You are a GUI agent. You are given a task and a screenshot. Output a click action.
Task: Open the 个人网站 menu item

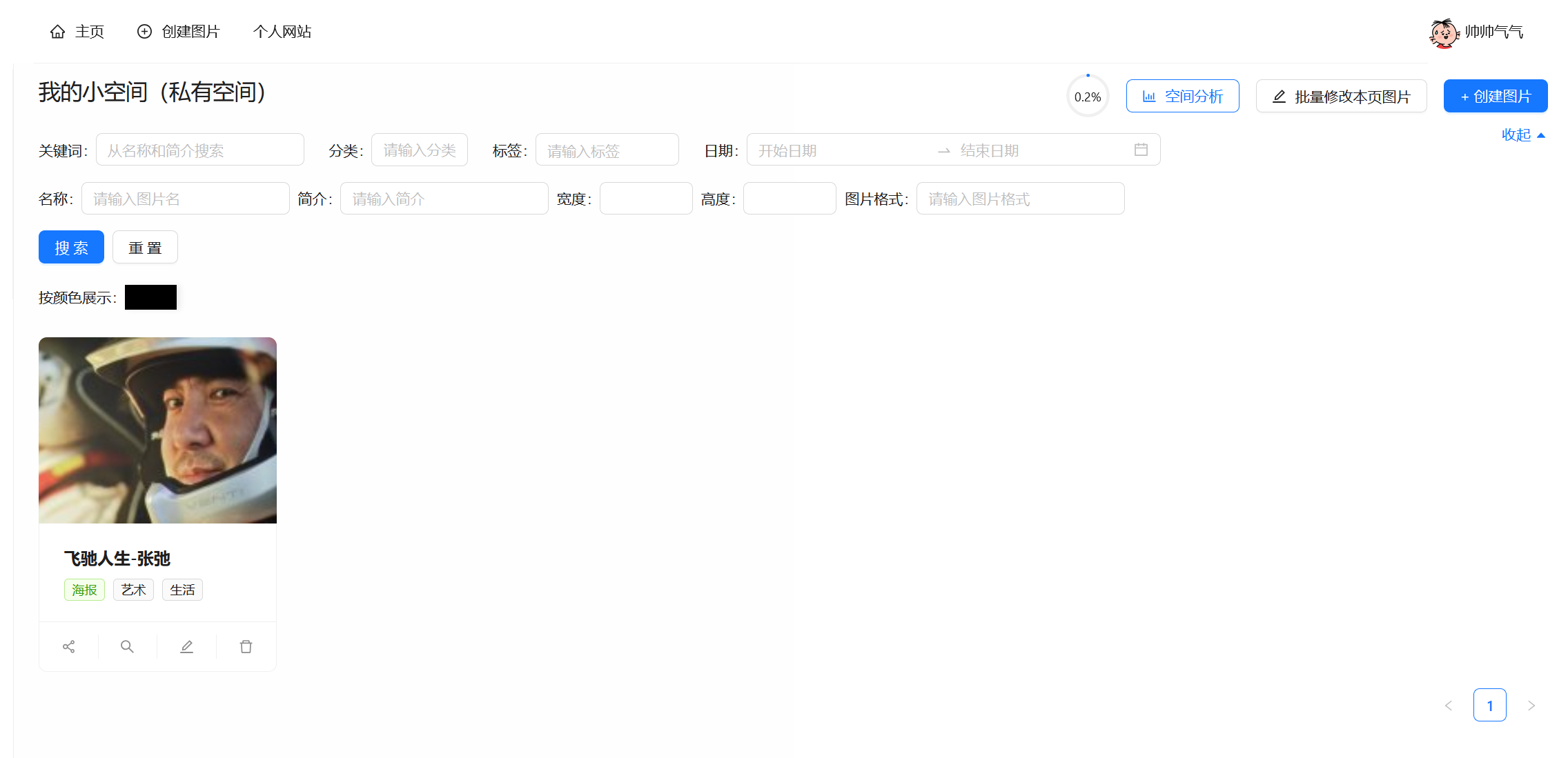pos(282,32)
